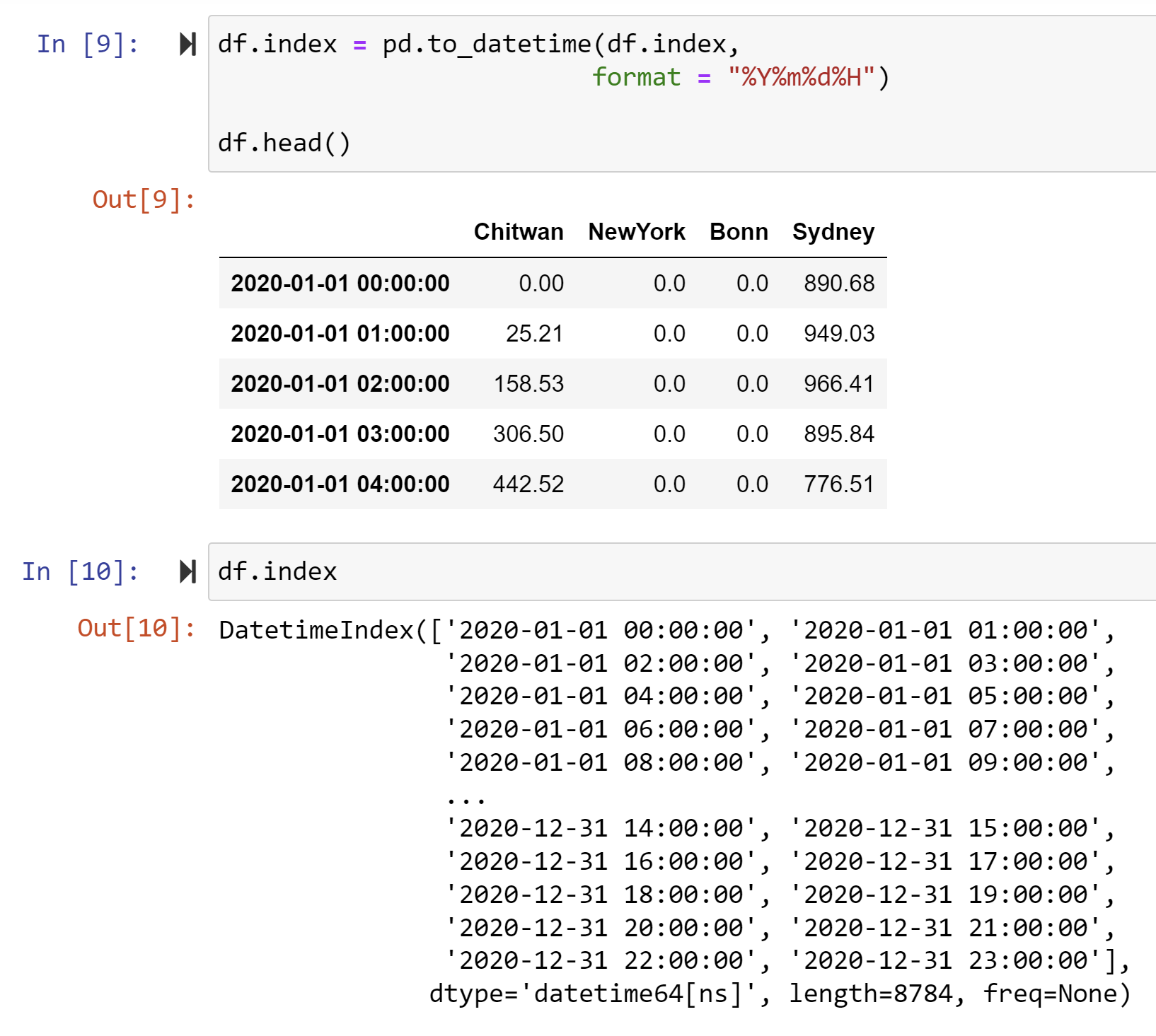Click the 442.52 value in the last row

pos(528,484)
